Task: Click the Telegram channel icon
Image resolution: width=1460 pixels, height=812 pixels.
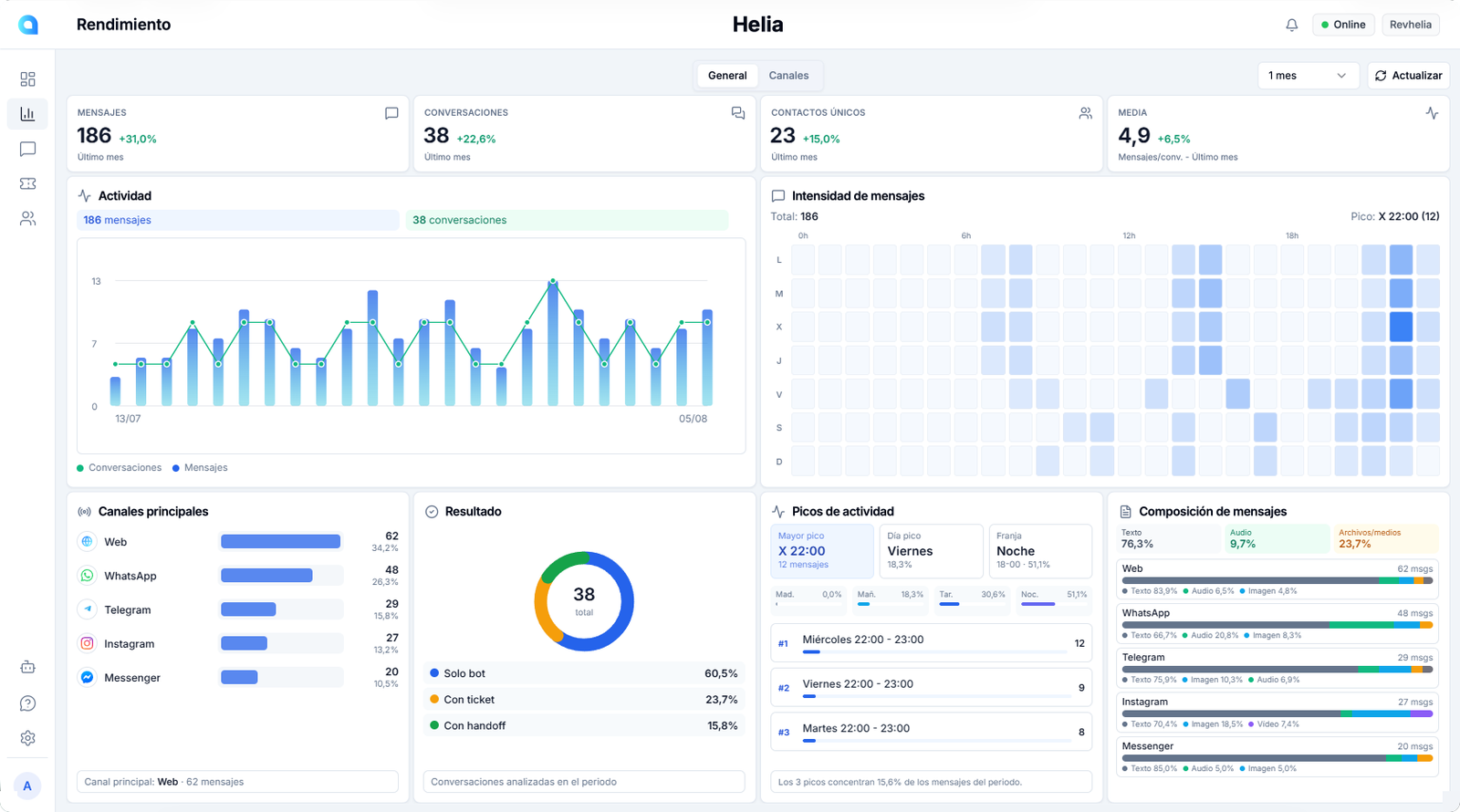Action: point(87,609)
